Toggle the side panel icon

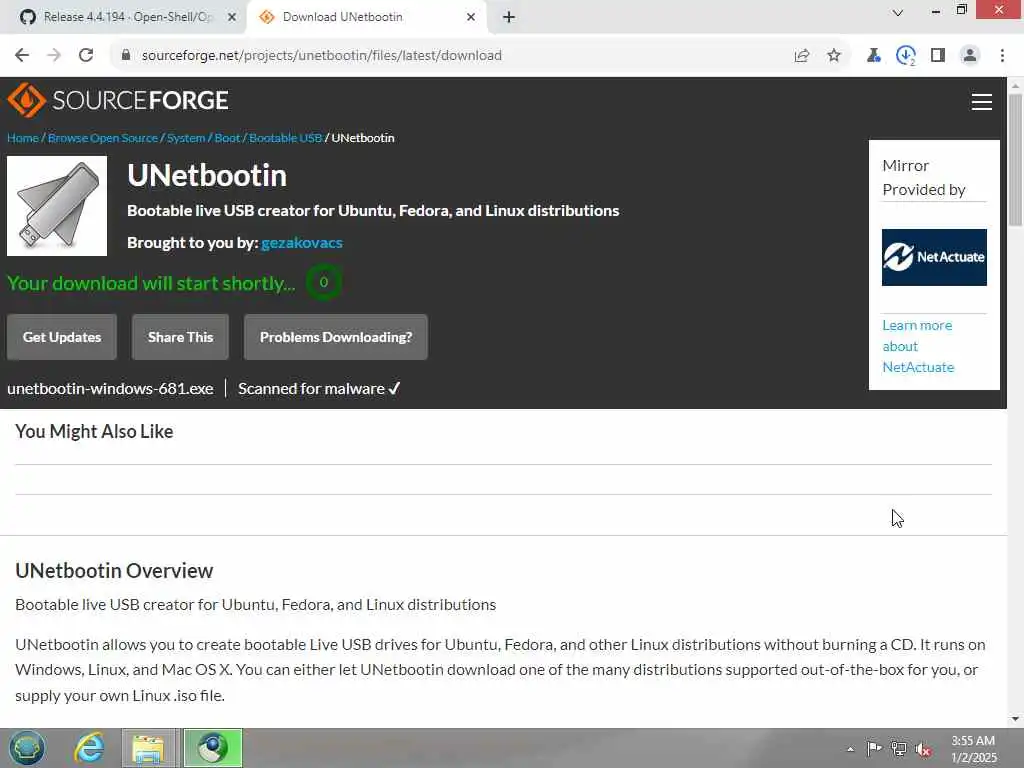coord(938,56)
